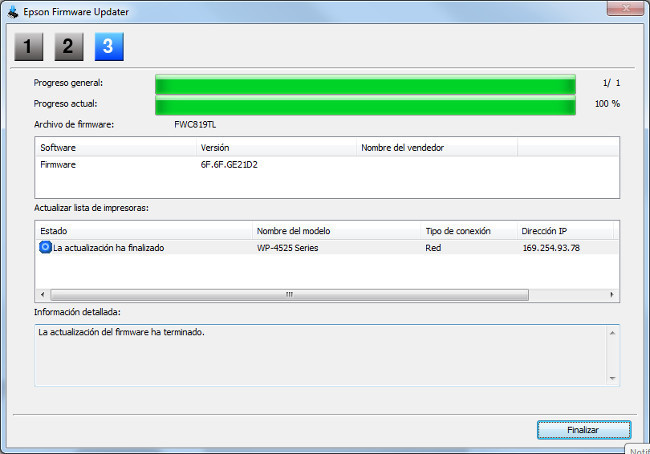The width and height of the screenshot is (650, 454).
Task: Click the Progreso actual progress bar
Action: click(365, 105)
